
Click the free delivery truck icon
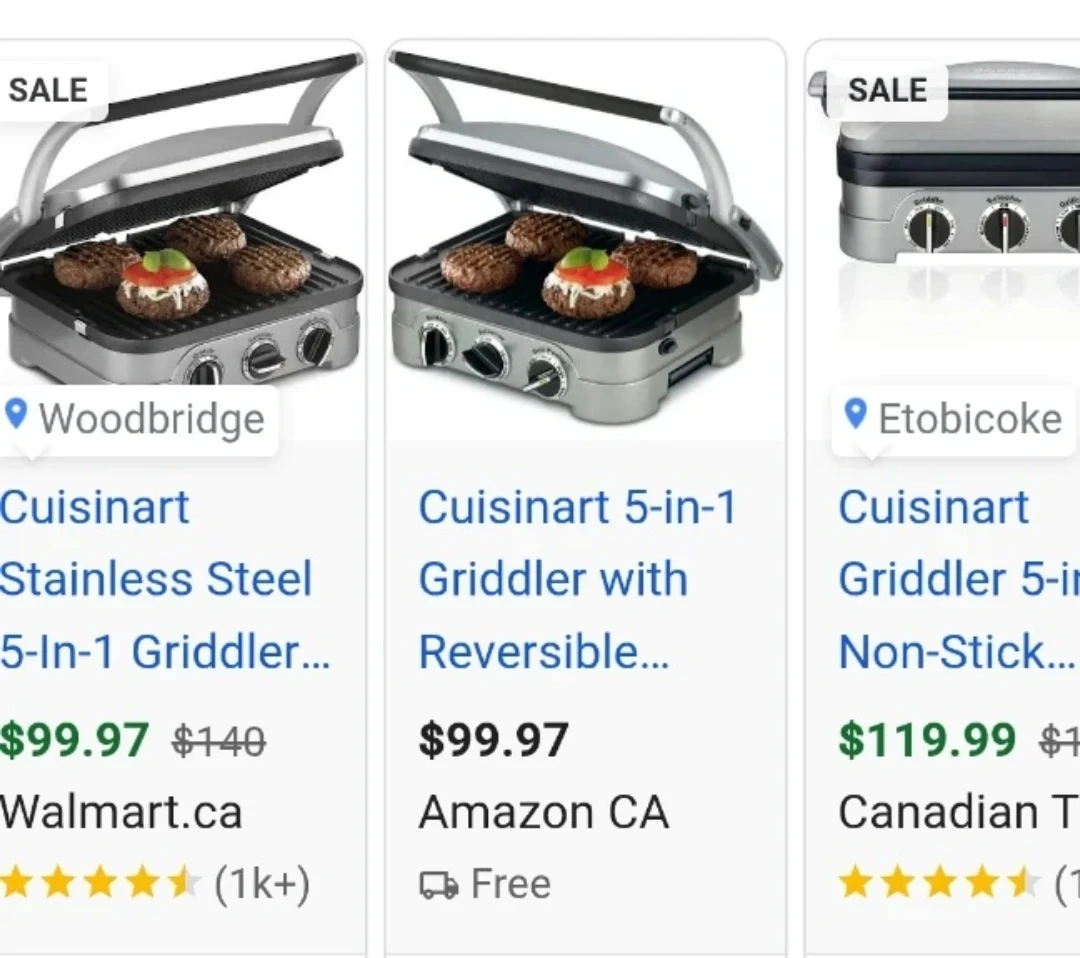[x=439, y=885]
